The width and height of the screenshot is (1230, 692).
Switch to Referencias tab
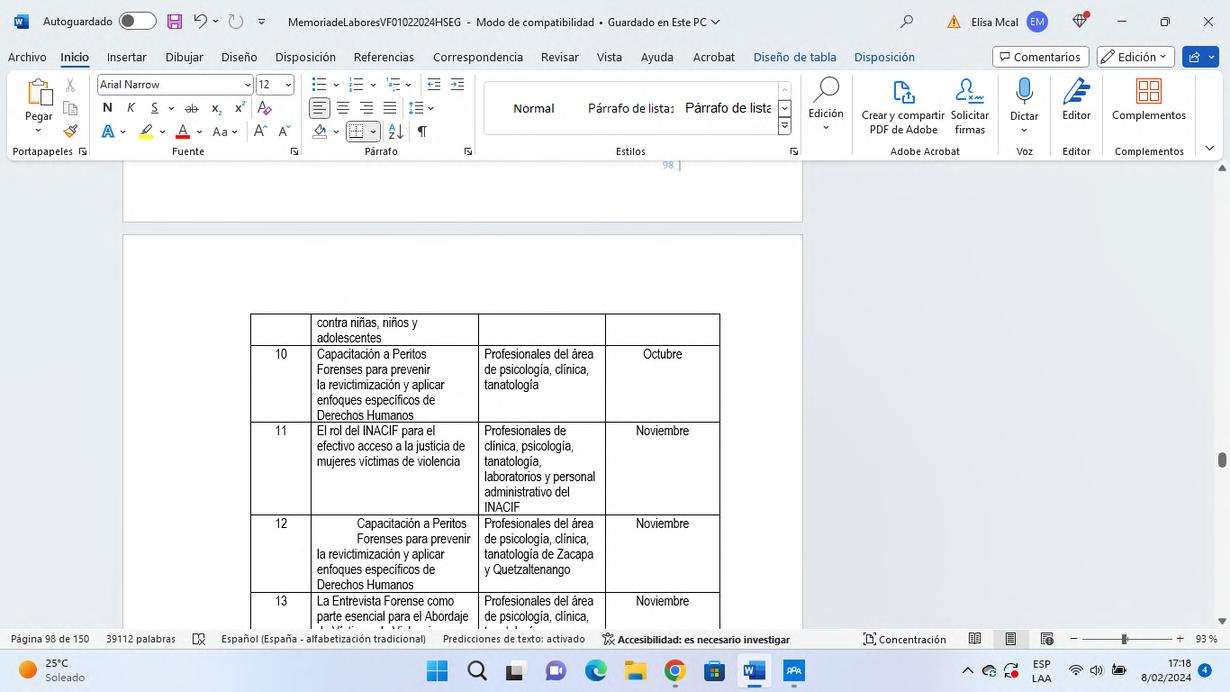(x=384, y=57)
